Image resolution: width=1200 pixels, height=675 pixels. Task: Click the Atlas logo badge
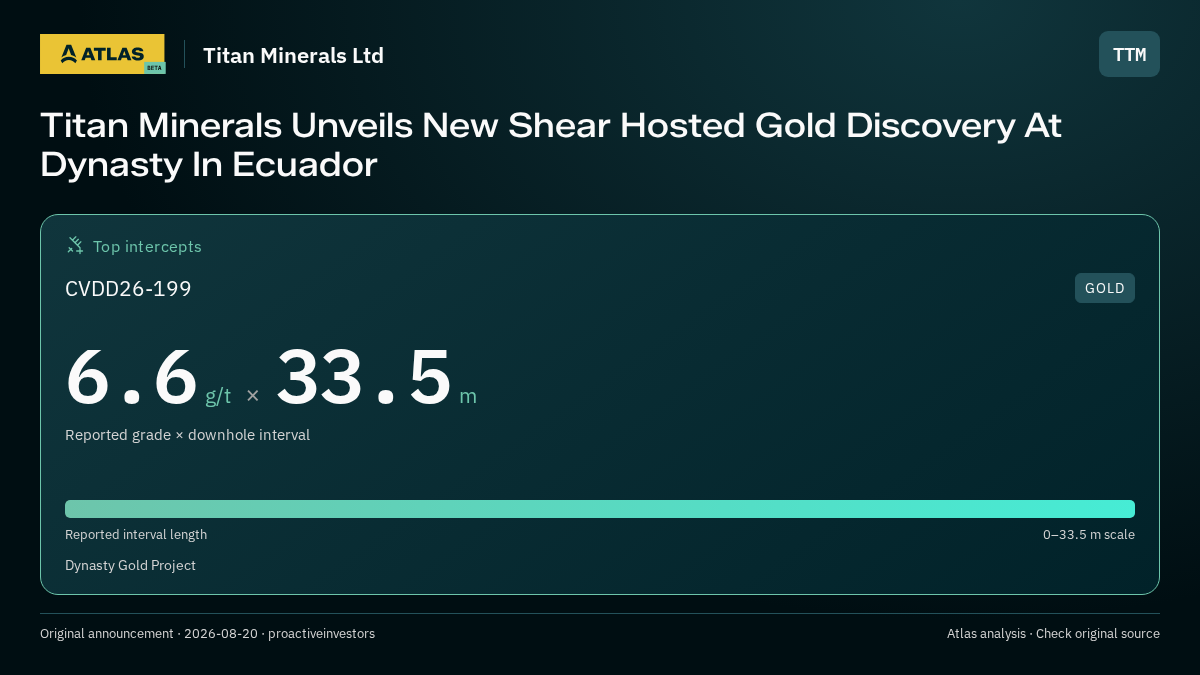pos(103,54)
